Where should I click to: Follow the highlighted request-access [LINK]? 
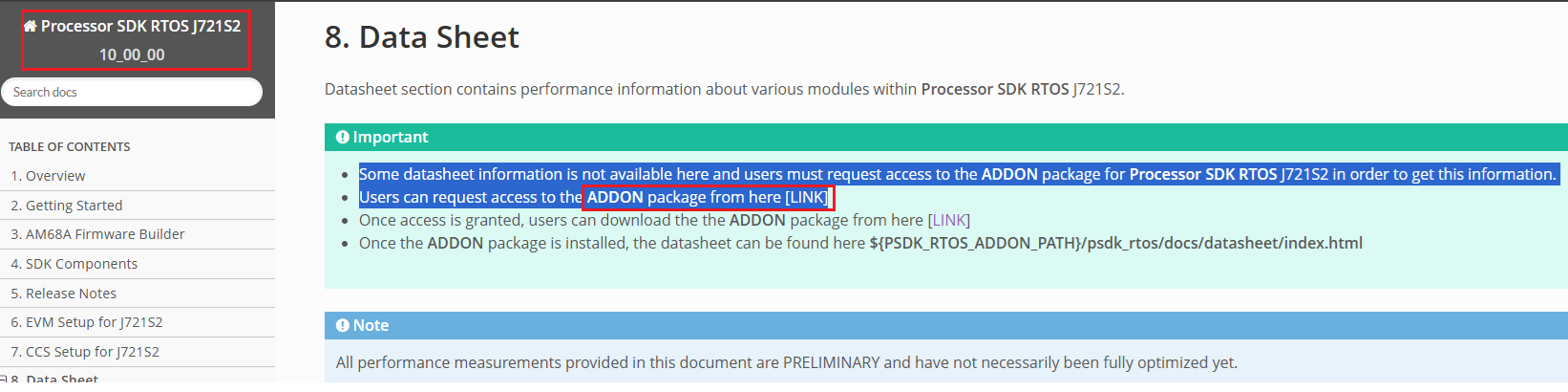pyautogui.click(x=807, y=197)
